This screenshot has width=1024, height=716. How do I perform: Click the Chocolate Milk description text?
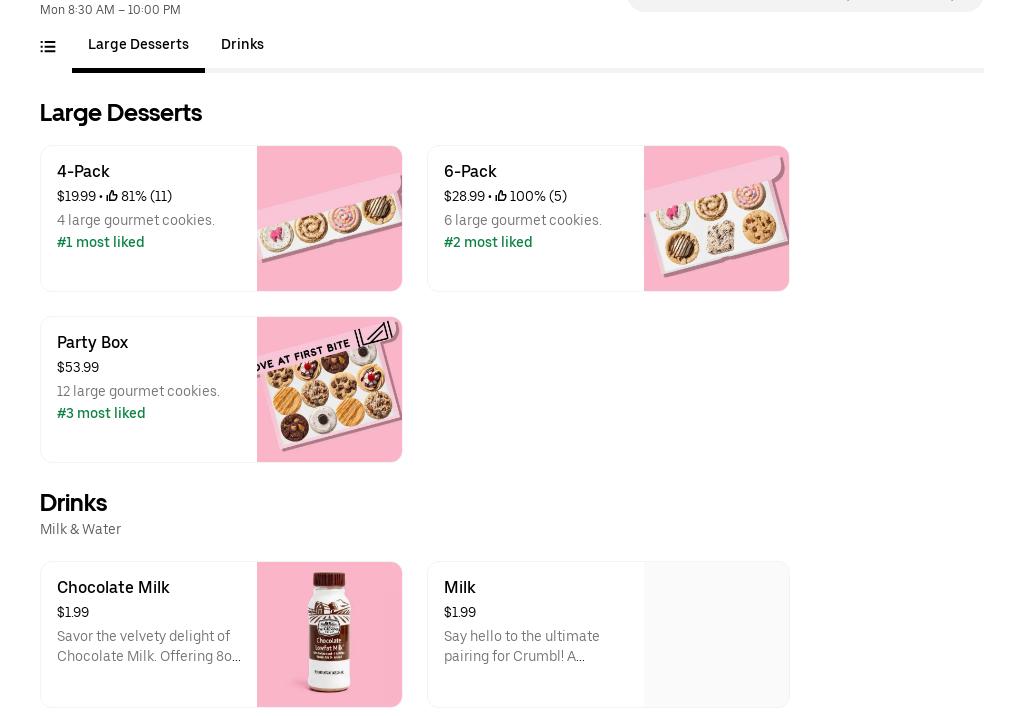tap(149, 647)
